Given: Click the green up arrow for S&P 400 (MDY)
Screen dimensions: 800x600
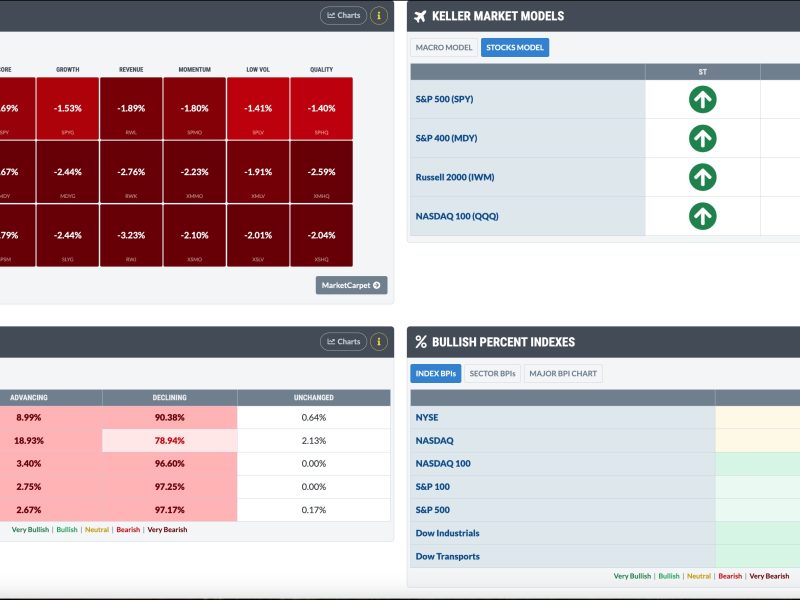Looking at the screenshot, I should coord(703,138).
